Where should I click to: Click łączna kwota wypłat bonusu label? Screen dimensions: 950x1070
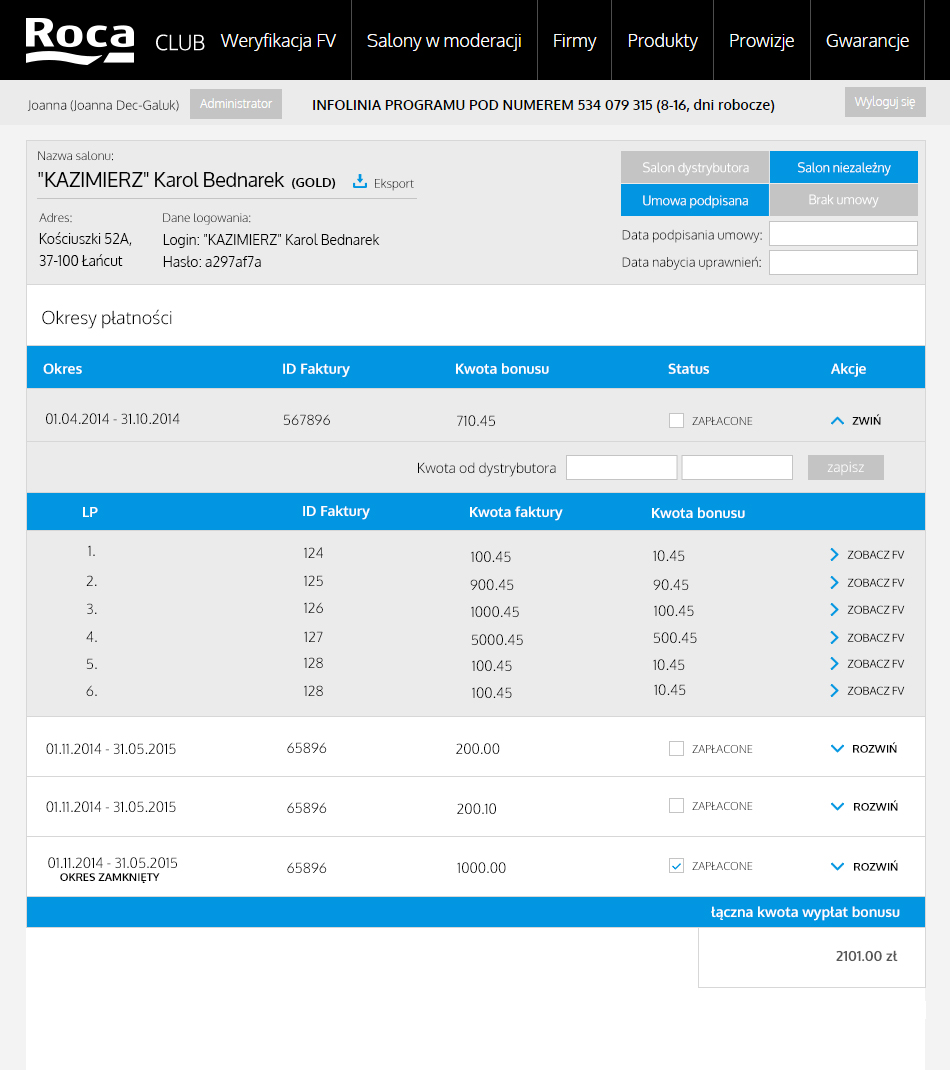coord(805,912)
